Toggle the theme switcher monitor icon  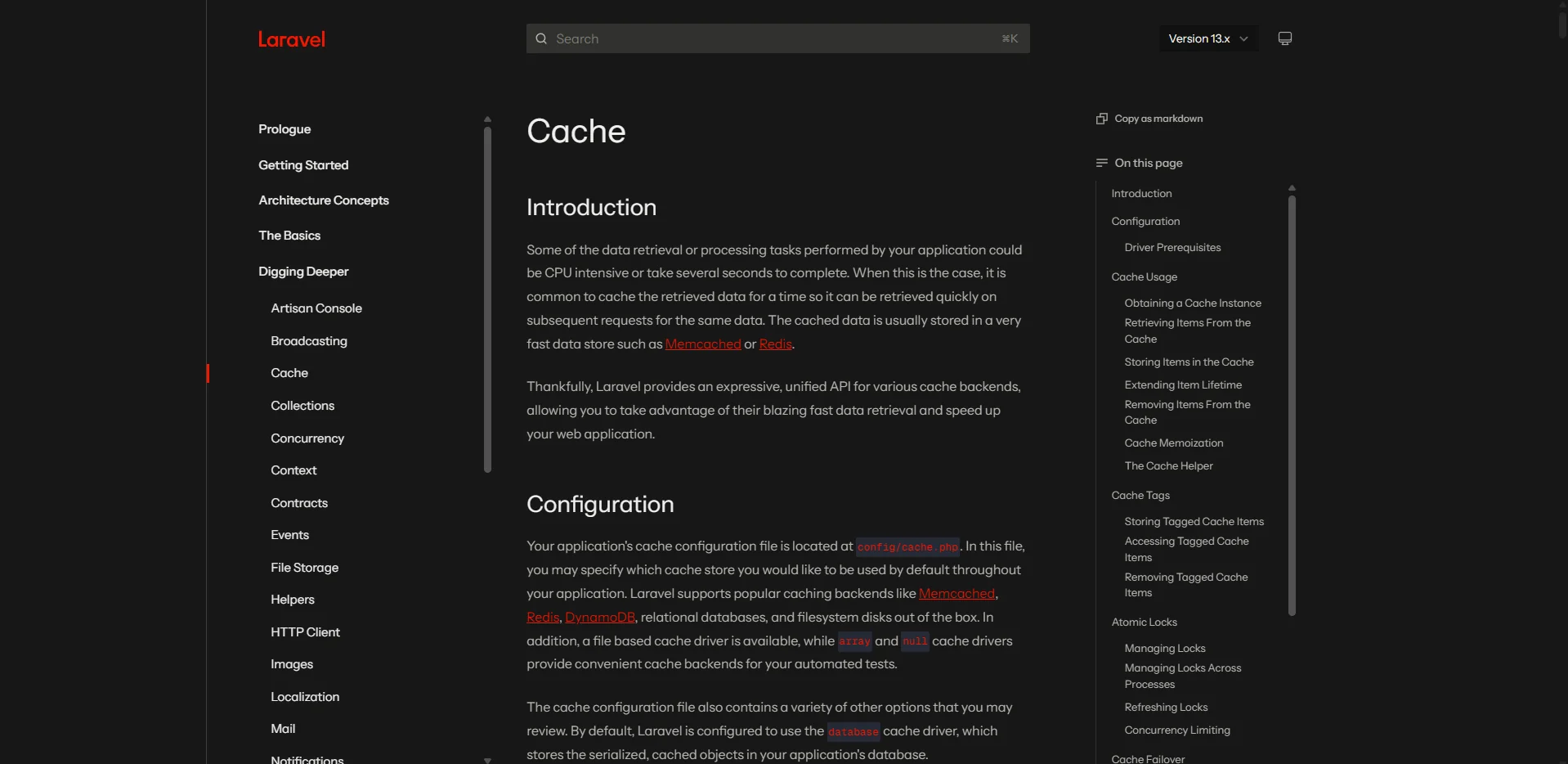pyautogui.click(x=1285, y=38)
